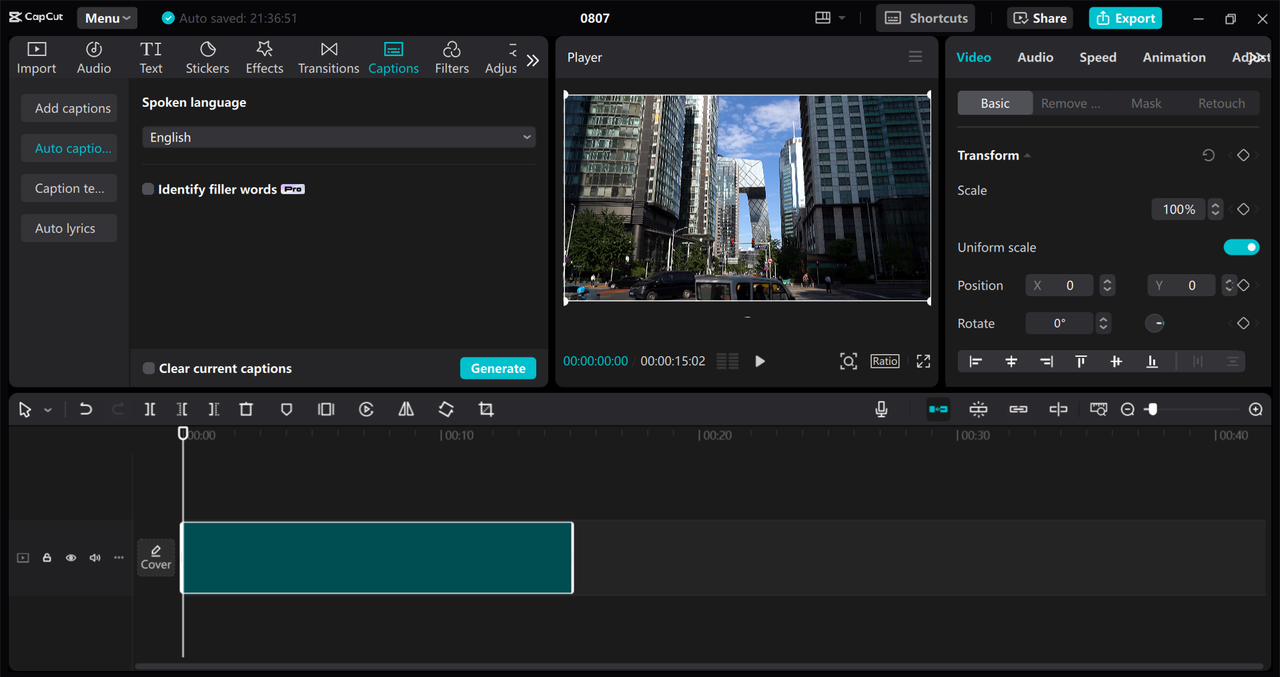1280x677 pixels.
Task: Click the linkage chain icon
Action: click(1018, 409)
